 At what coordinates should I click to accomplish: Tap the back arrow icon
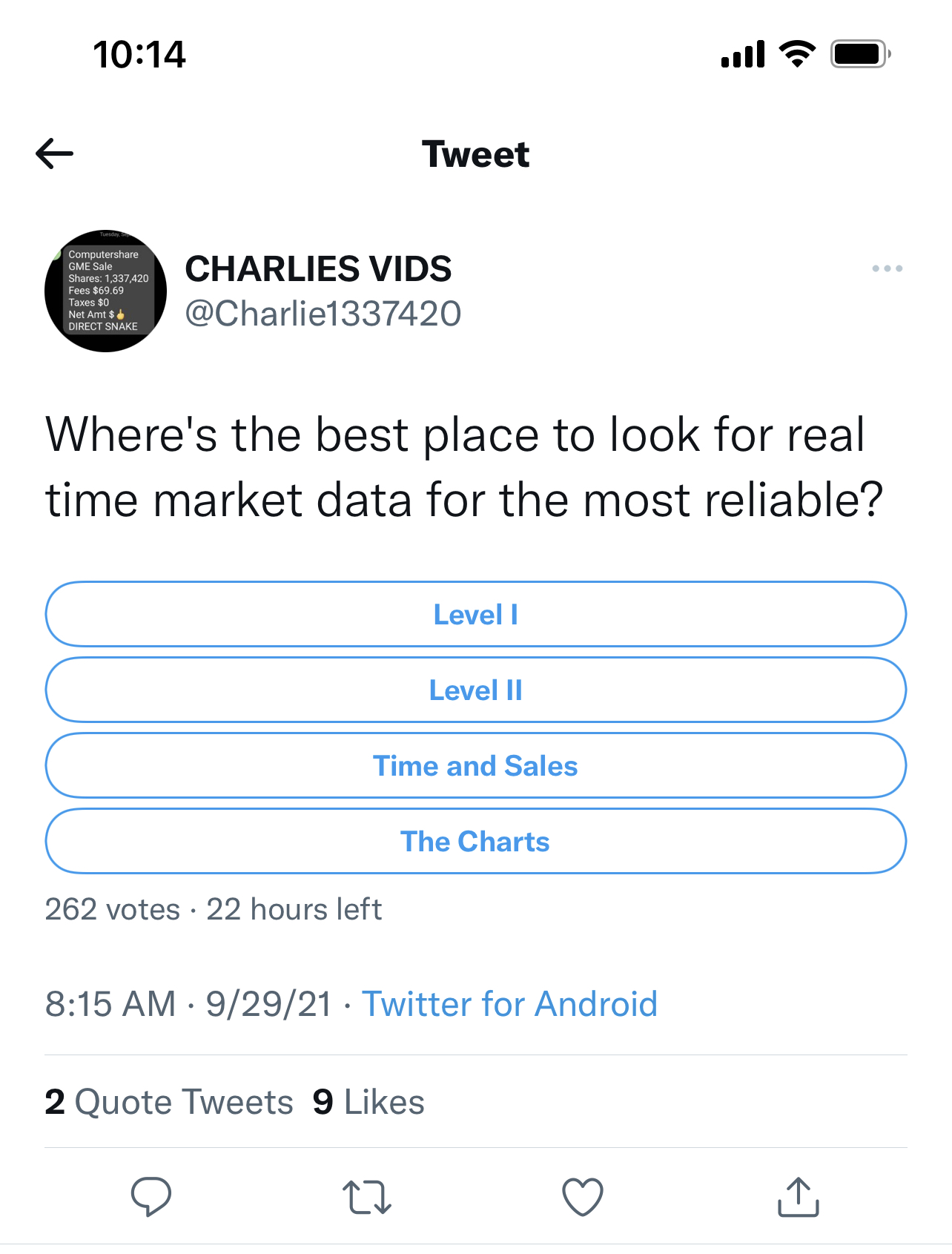point(55,154)
